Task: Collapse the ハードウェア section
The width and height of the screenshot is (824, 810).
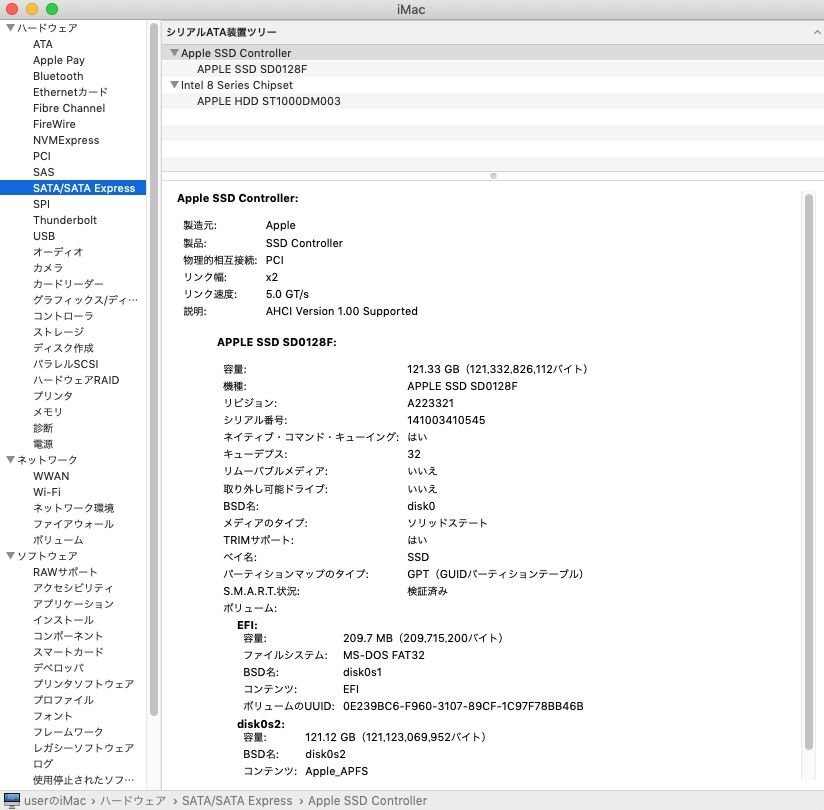Action: [x=10, y=28]
